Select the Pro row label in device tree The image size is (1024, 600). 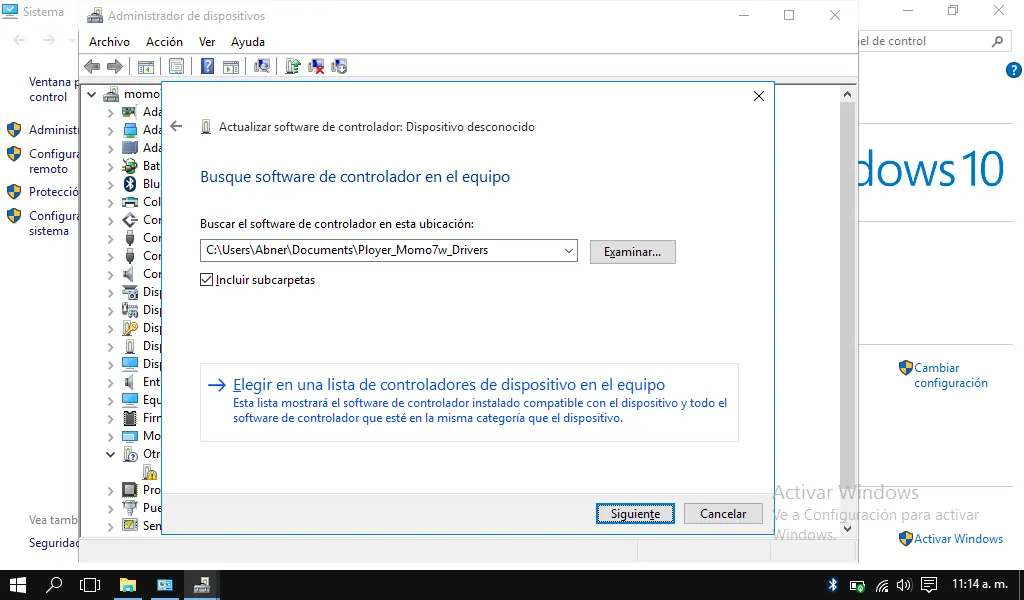coord(152,490)
